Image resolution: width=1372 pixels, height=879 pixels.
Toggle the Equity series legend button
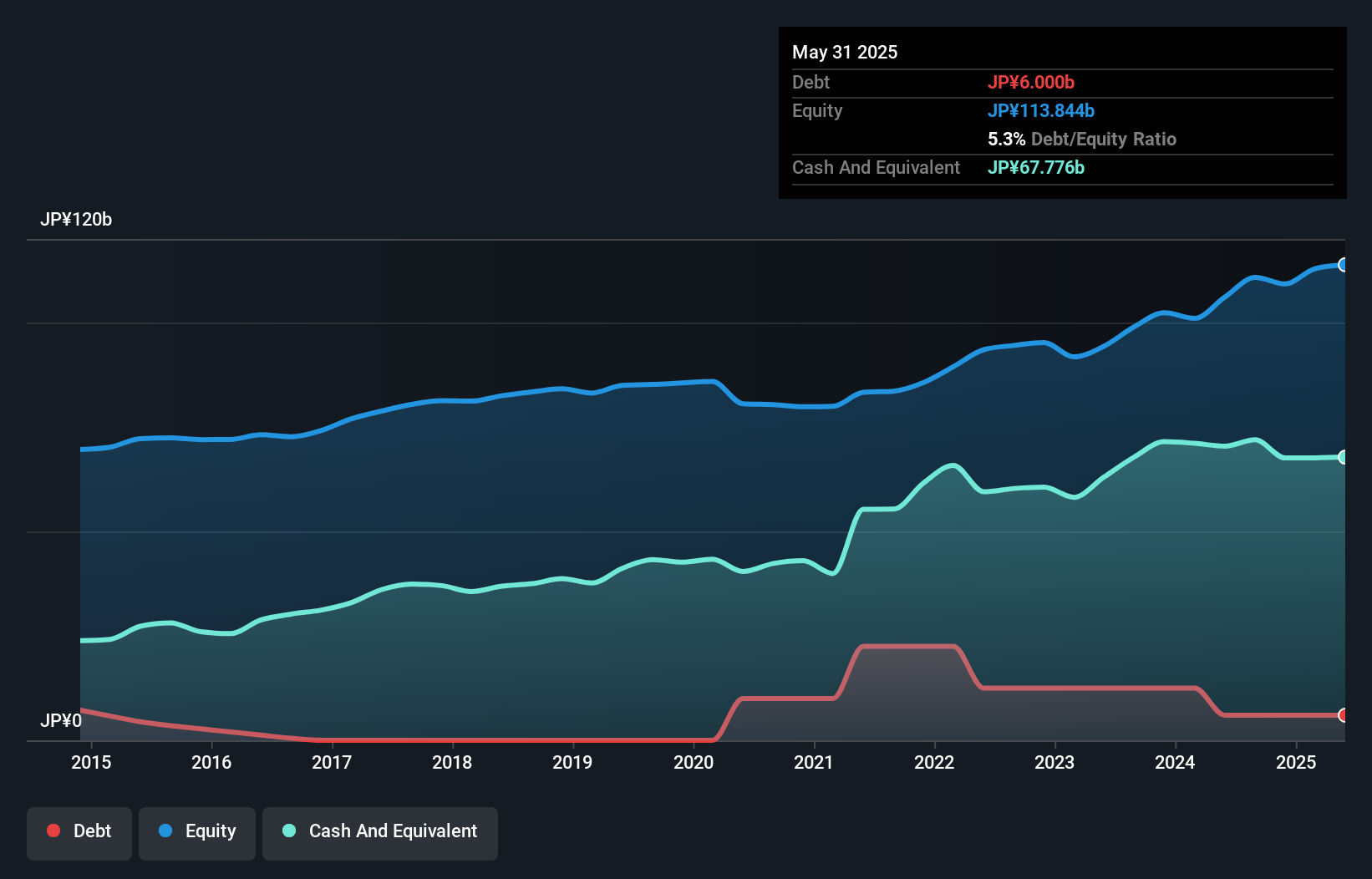(x=197, y=832)
